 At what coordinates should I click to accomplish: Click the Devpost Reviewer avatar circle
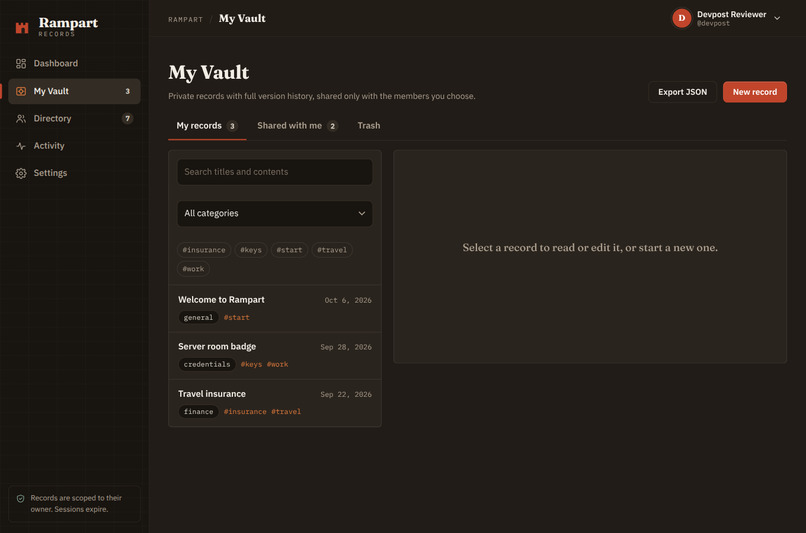pos(682,18)
